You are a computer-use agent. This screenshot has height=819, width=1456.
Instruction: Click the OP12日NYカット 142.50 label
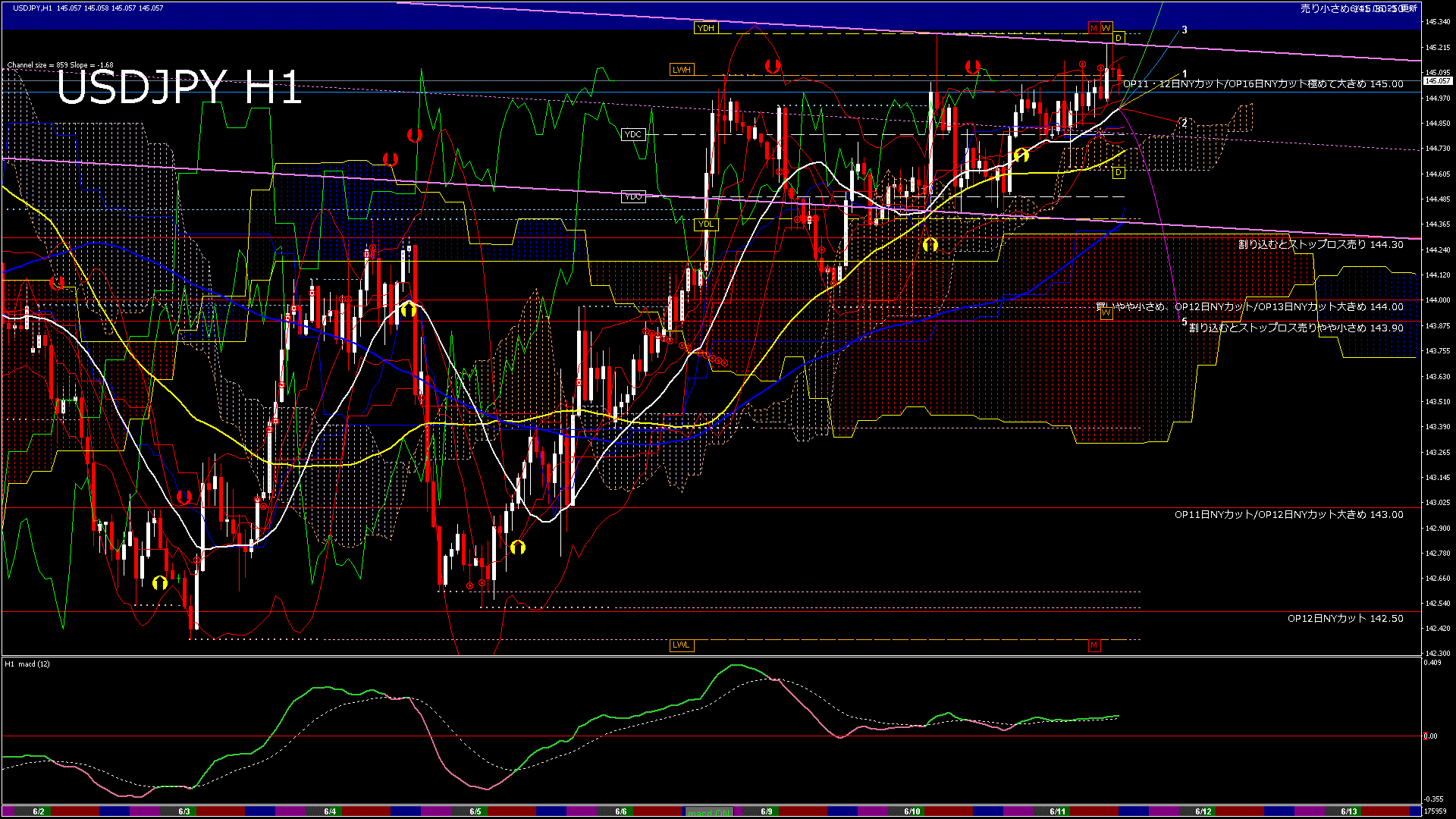pos(1345,619)
